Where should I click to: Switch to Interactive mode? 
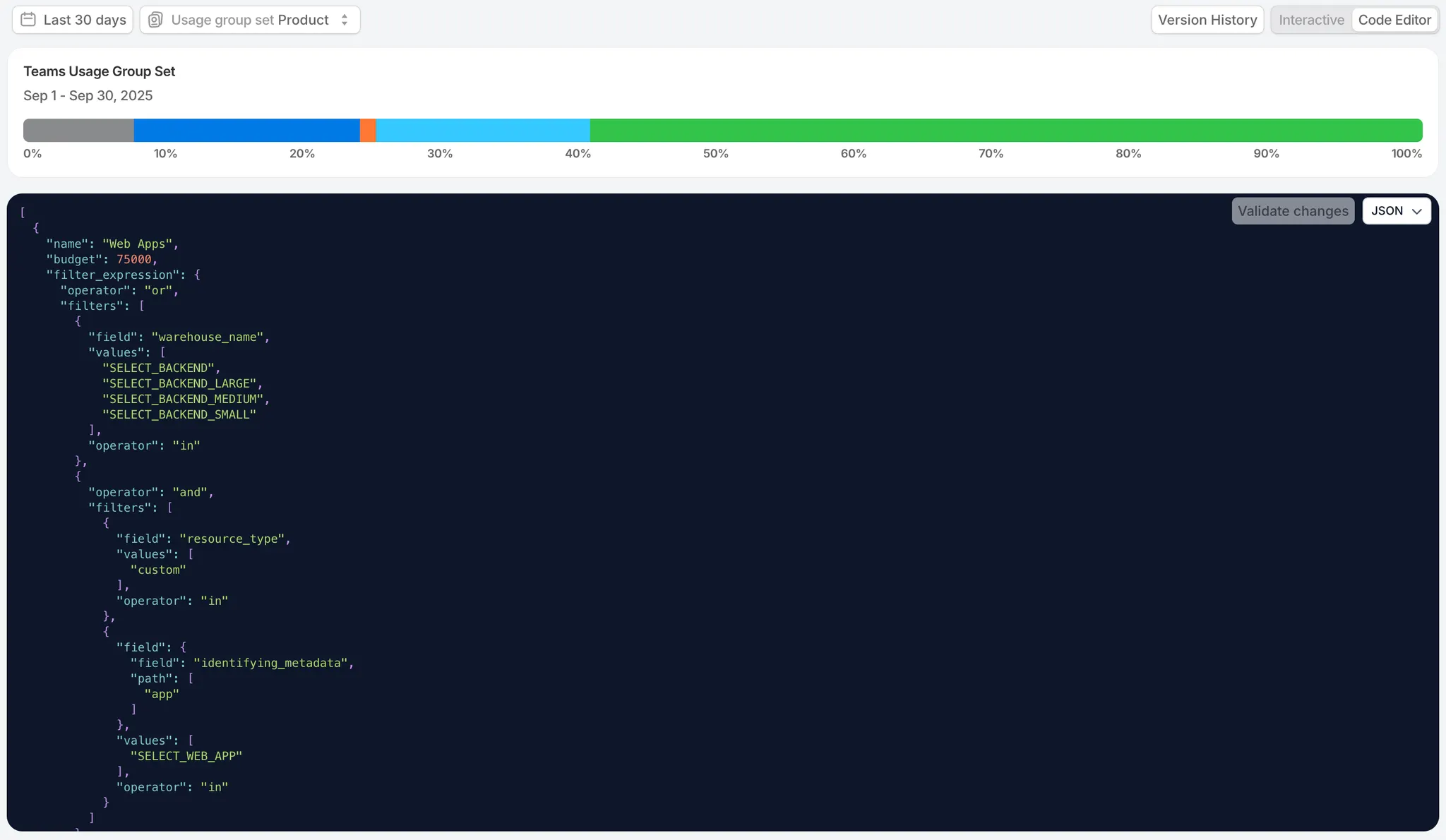point(1311,20)
